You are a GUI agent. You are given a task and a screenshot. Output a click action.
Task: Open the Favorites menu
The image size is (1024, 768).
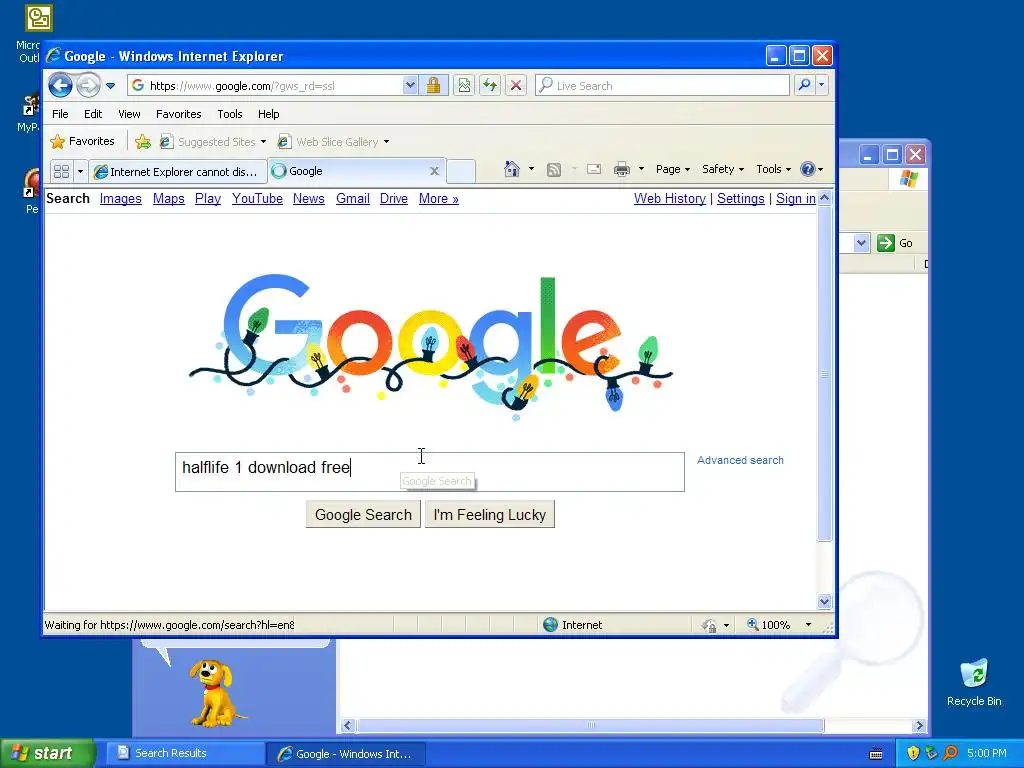178,114
